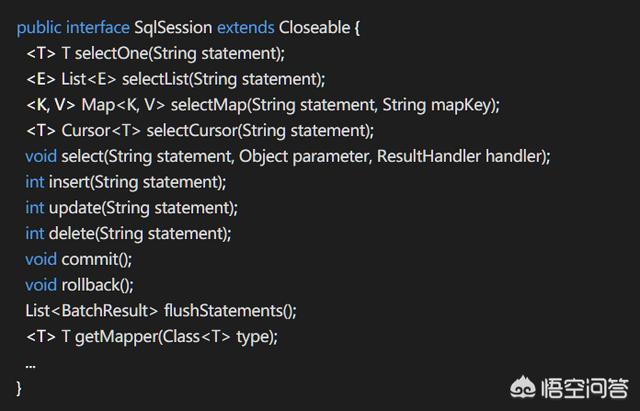Click the ellipsis line in code
Image resolution: width=640 pixels, height=411 pixels.
[x=31, y=366]
